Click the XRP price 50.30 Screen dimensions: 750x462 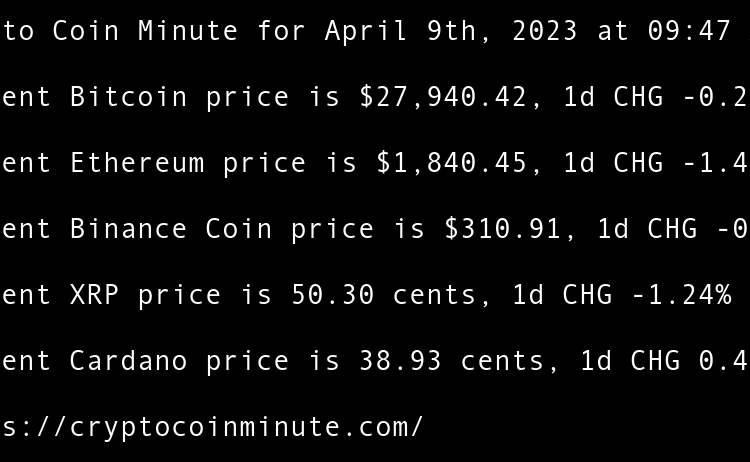(332, 295)
